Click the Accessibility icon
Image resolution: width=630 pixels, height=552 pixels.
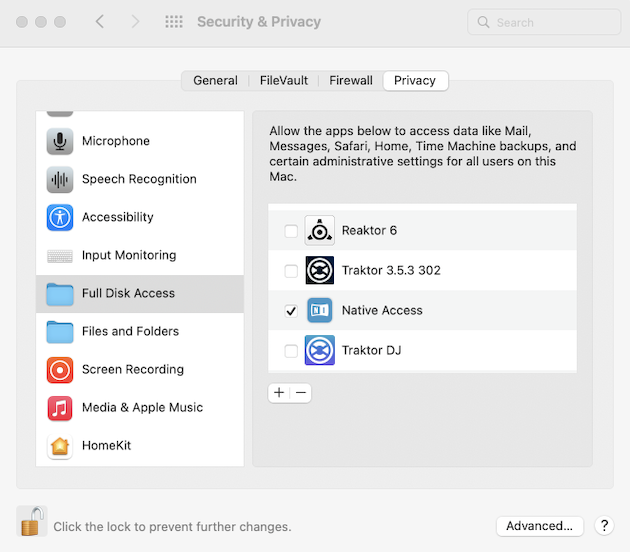60,218
